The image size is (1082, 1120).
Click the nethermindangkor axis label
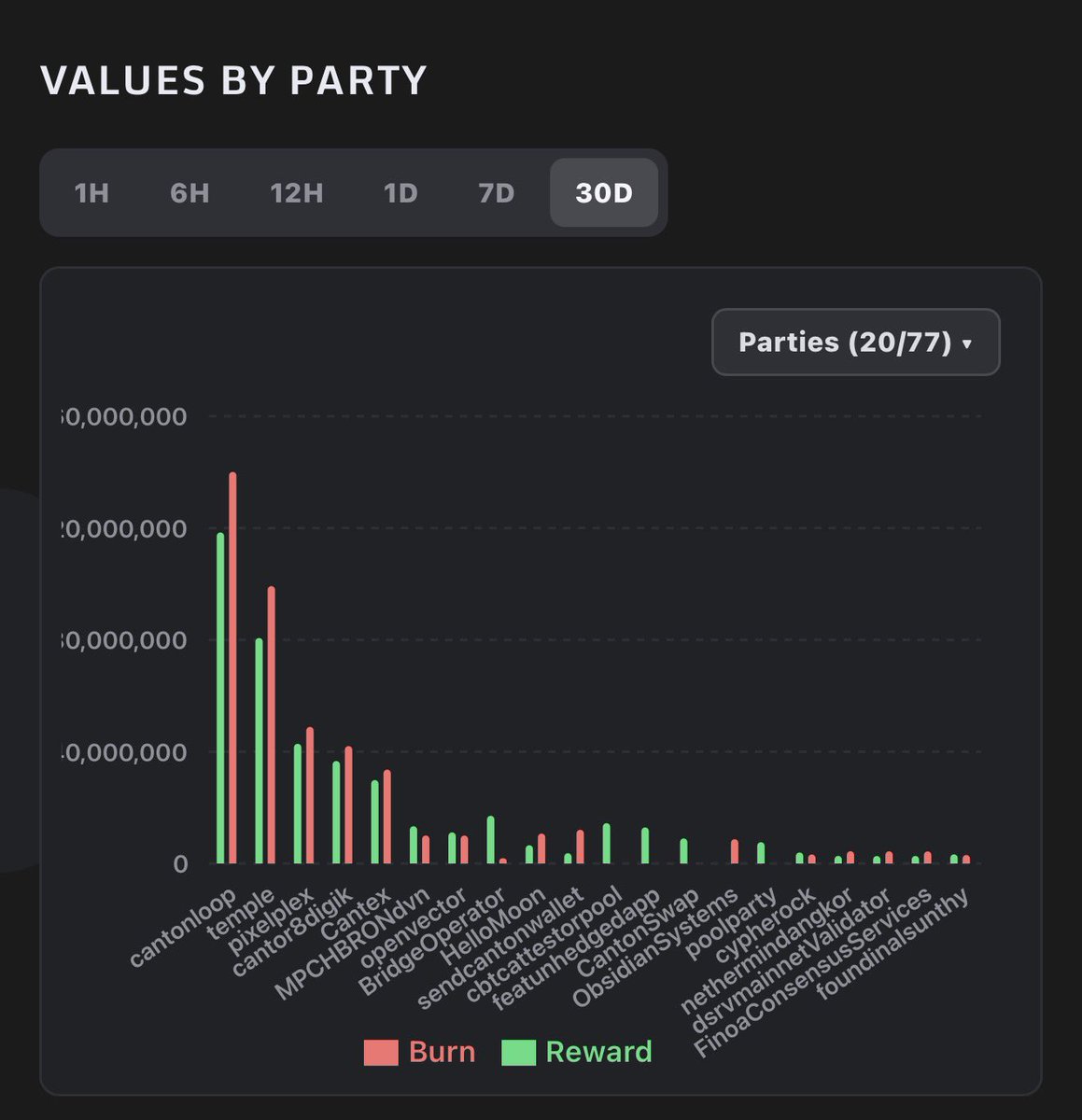pyautogui.click(x=766, y=952)
